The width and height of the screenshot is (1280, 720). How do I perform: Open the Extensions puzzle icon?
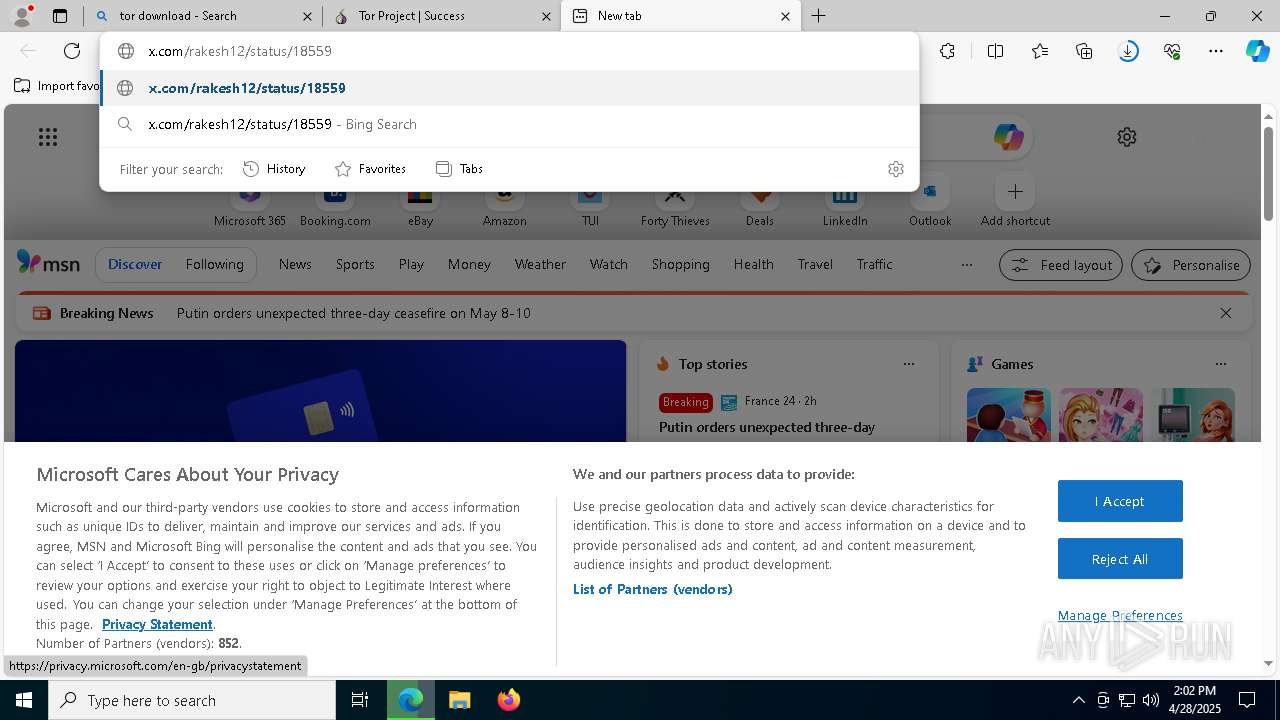[x=948, y=51]
